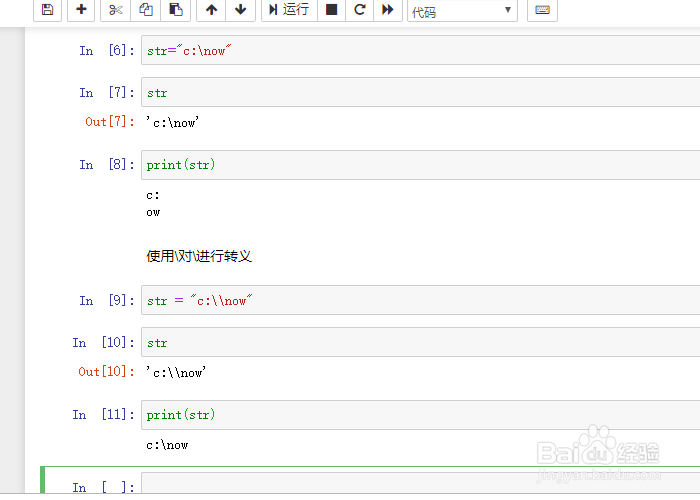The width and height of the screenshot is (700, 500).
Task: Select the In [10] cell containing str
Action: point(421,342)
